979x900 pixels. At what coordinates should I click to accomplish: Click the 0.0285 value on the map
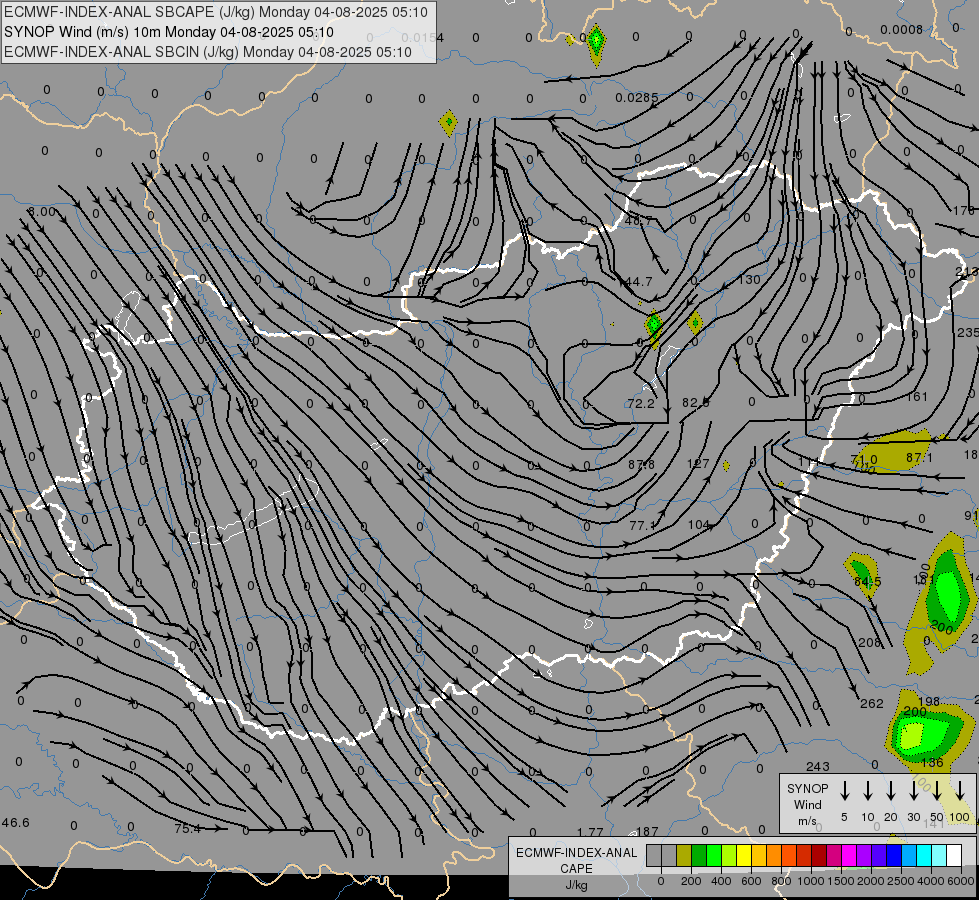(x=636, y=97)
